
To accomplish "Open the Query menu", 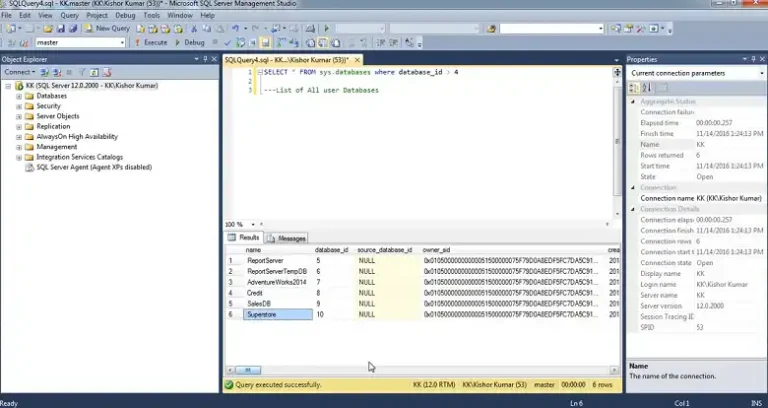I will 69,16.
